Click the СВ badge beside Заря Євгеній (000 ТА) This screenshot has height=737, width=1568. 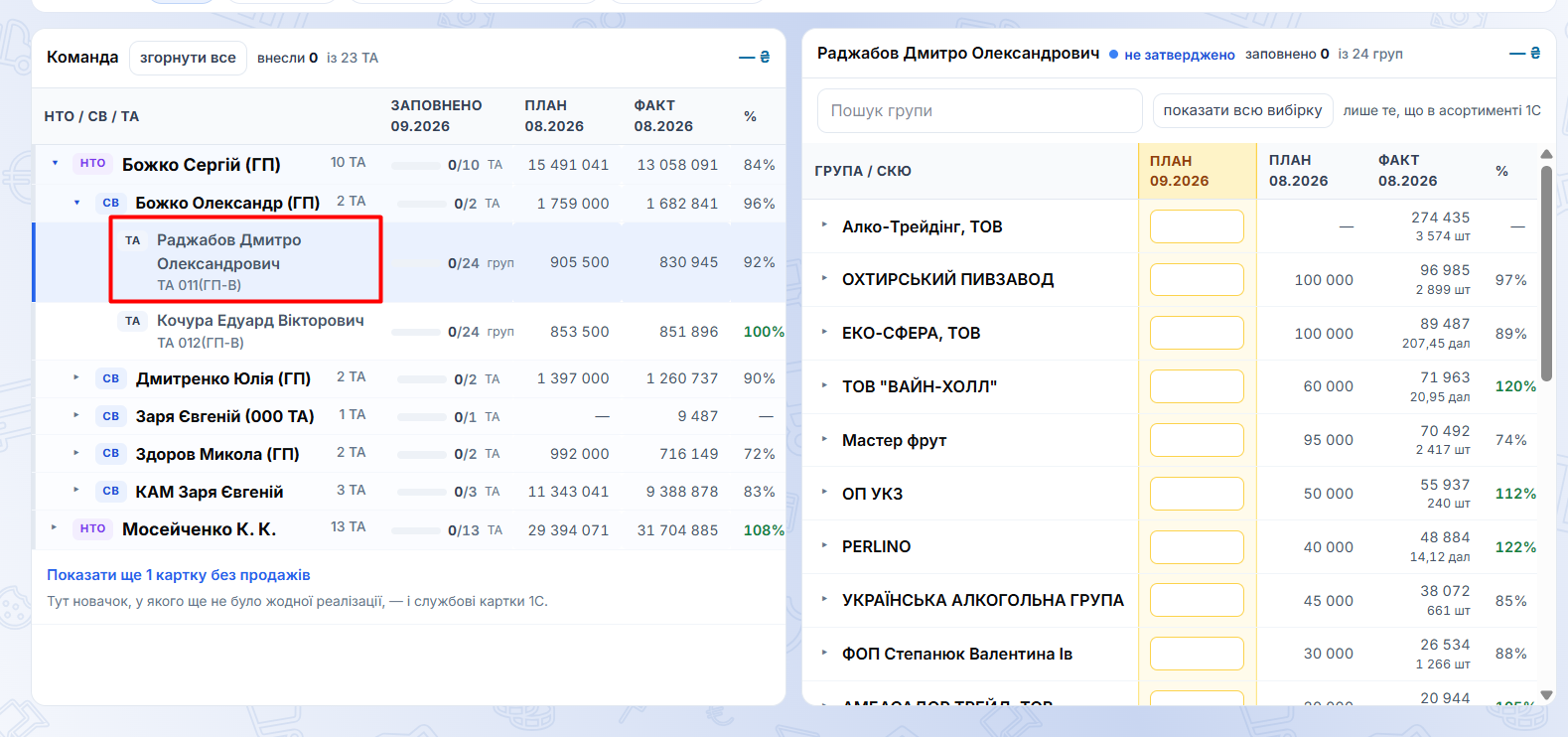[x=111, y=416]
